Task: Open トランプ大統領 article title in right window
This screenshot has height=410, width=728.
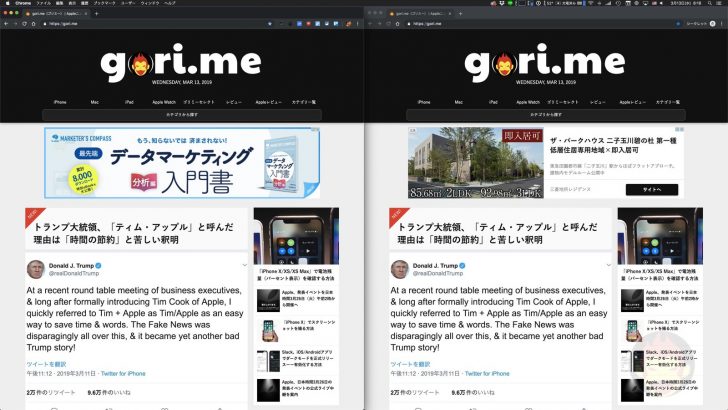Action: pyautogui.click(x=498, y=233)
